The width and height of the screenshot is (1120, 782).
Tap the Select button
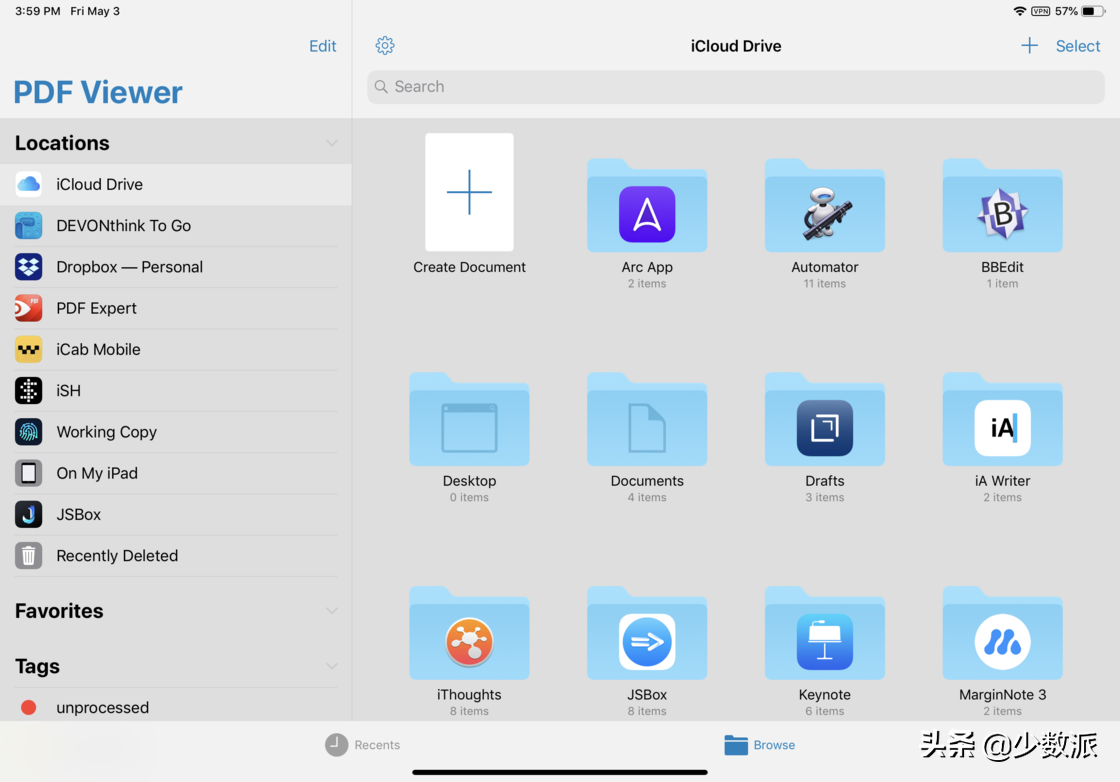click(x=1078, y=46)
